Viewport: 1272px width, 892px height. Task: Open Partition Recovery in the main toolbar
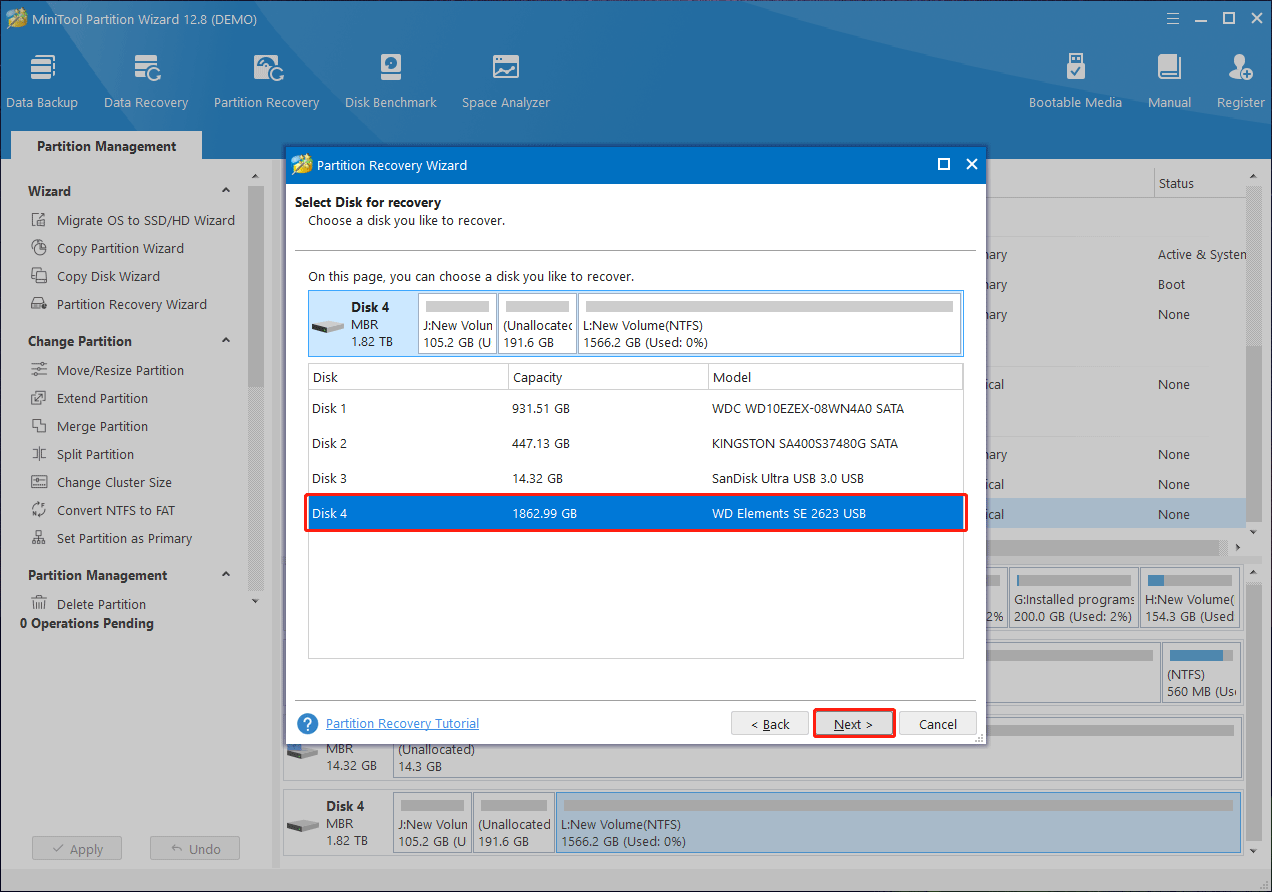(x=267, y=81)
